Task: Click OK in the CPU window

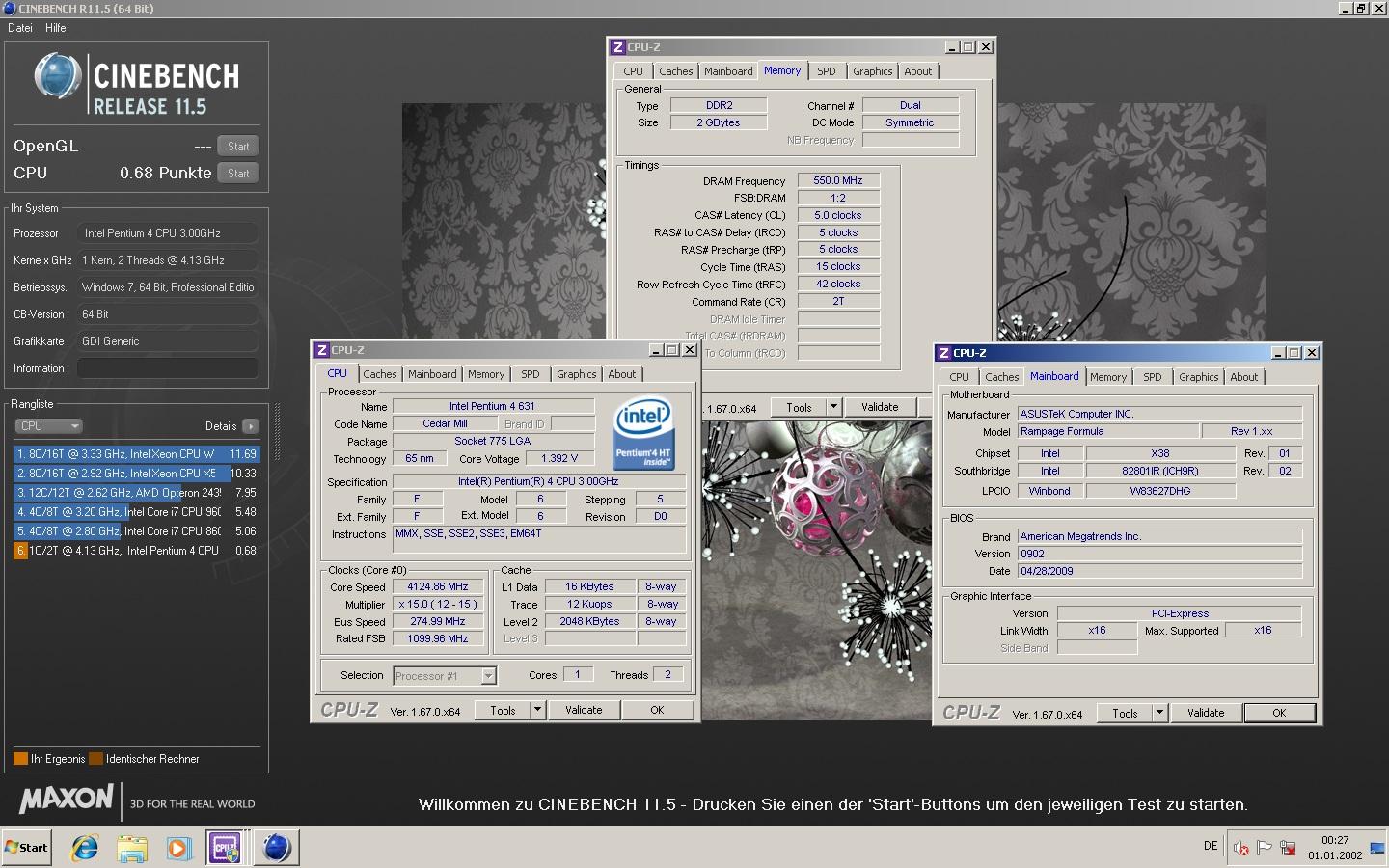Action: tap(657, 710)
